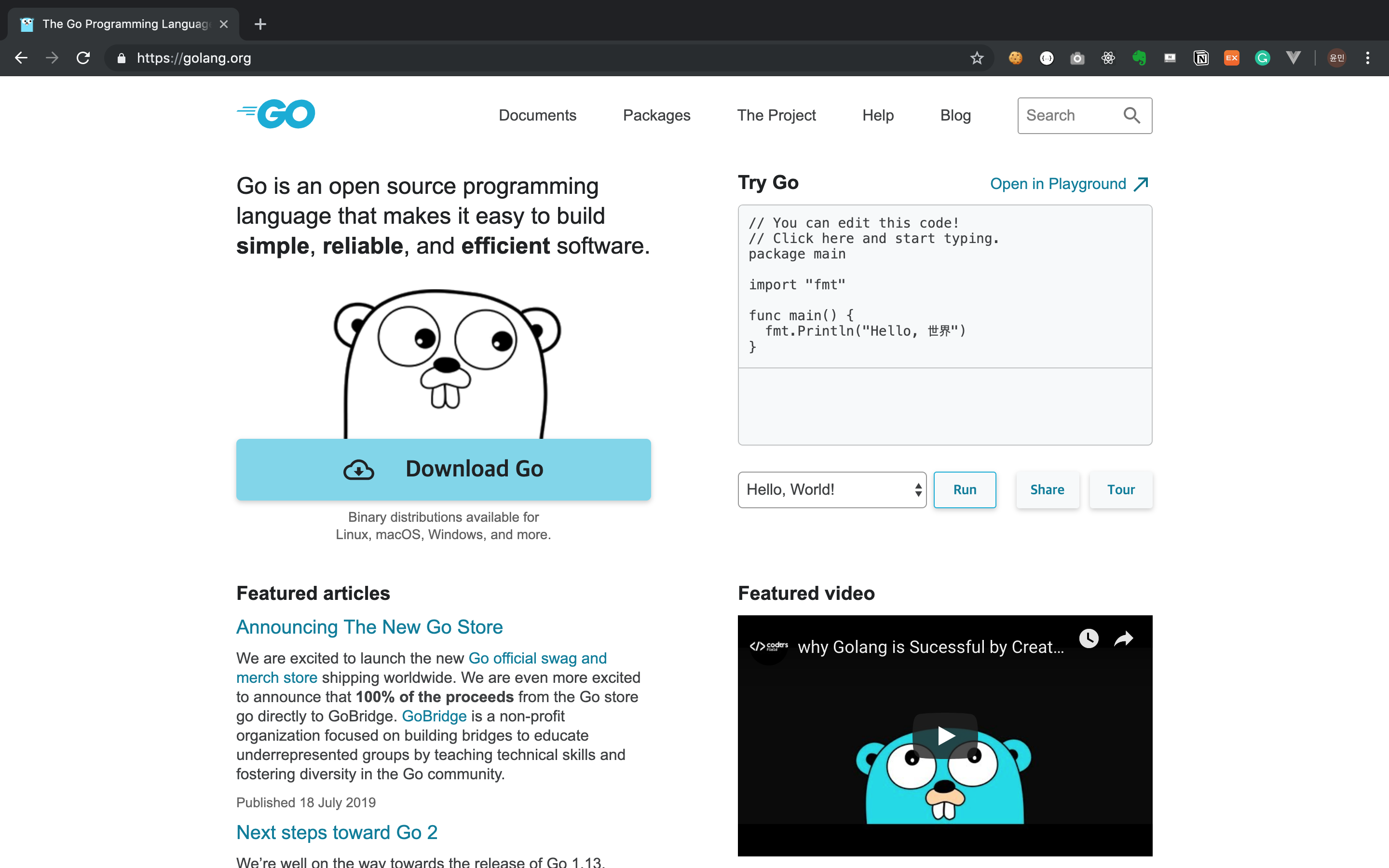Click the cookie extension icon

1015,58
